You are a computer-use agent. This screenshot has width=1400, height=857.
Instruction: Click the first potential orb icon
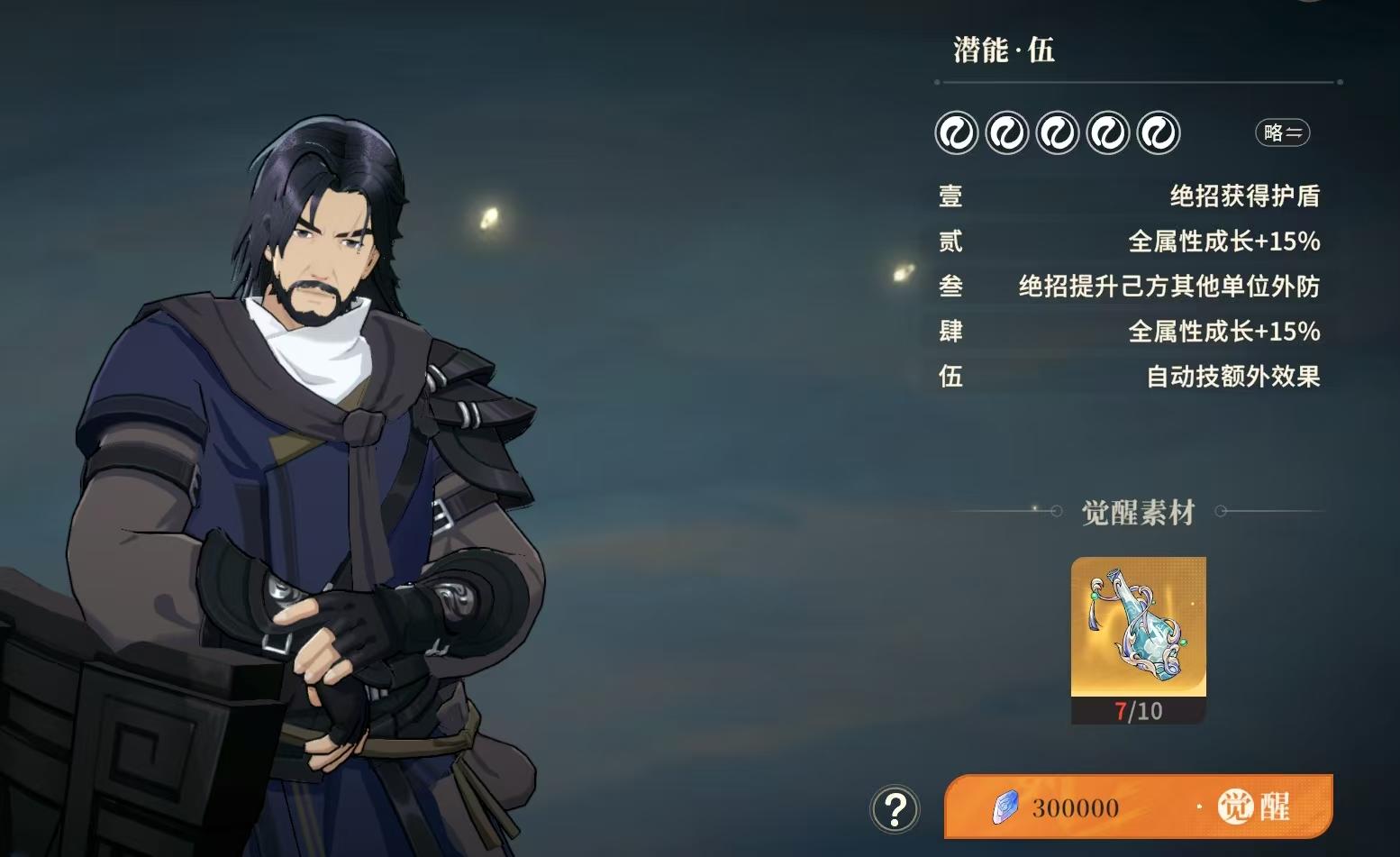(957, 133)
